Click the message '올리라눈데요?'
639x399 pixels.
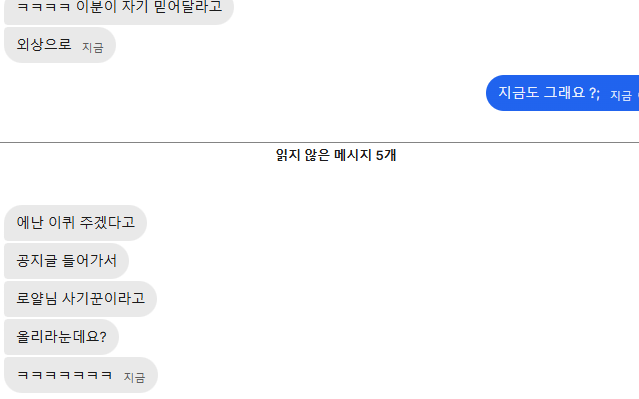coord(61,337)
